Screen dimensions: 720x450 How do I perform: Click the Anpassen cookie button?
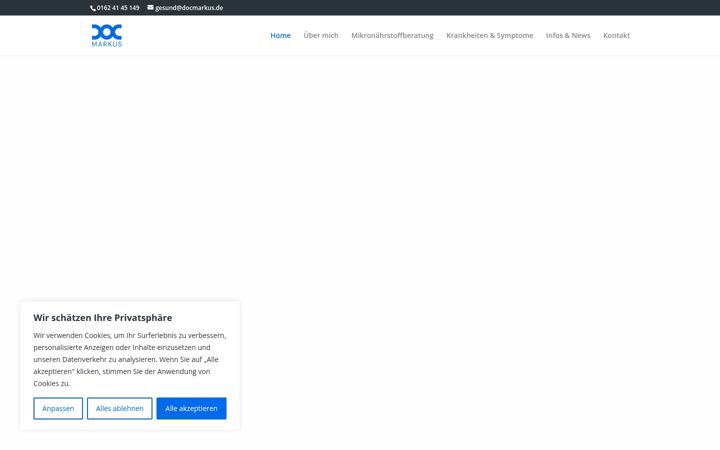pos(58,408)
